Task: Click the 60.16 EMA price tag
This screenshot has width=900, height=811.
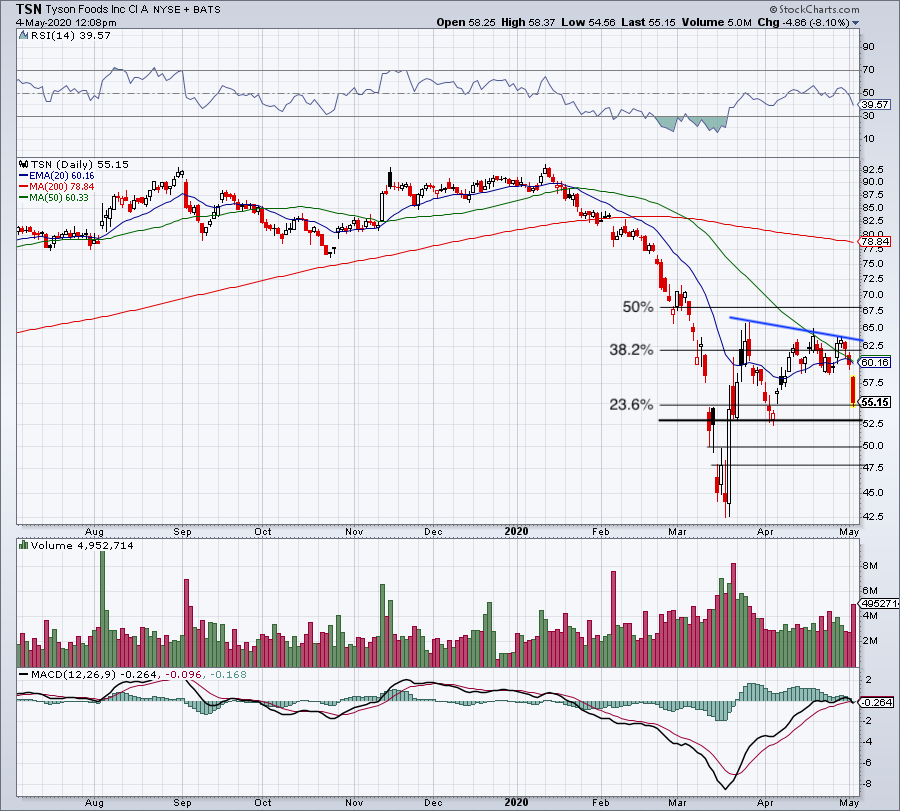Action: [x=875, y=362]
